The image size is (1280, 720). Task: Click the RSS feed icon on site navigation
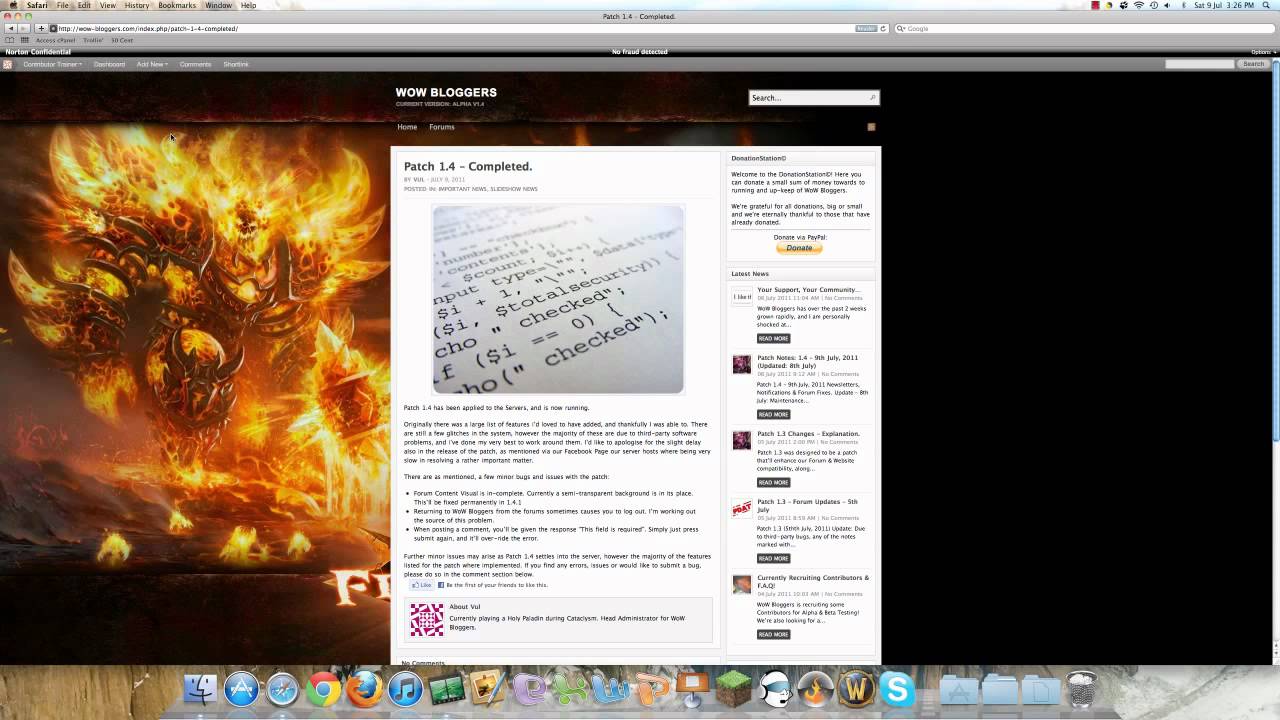(871, 127)
